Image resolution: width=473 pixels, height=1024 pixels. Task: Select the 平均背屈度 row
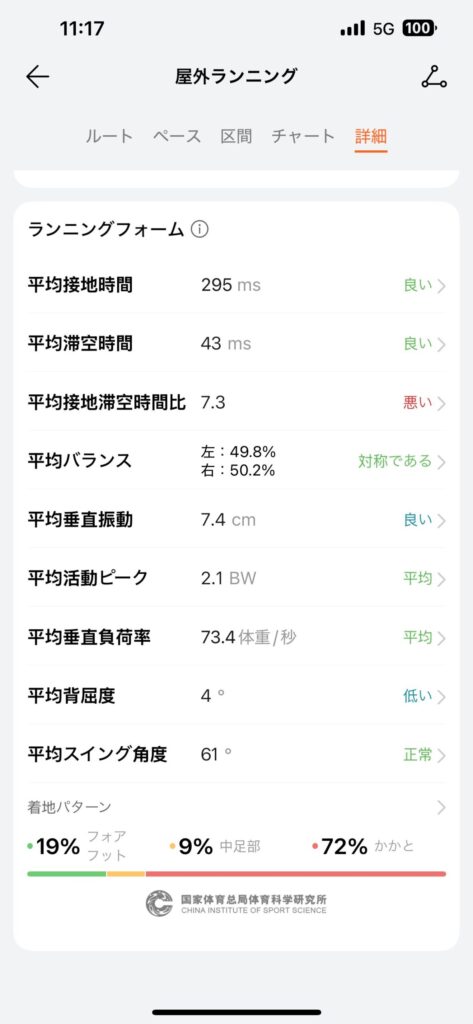coord(236,696)
